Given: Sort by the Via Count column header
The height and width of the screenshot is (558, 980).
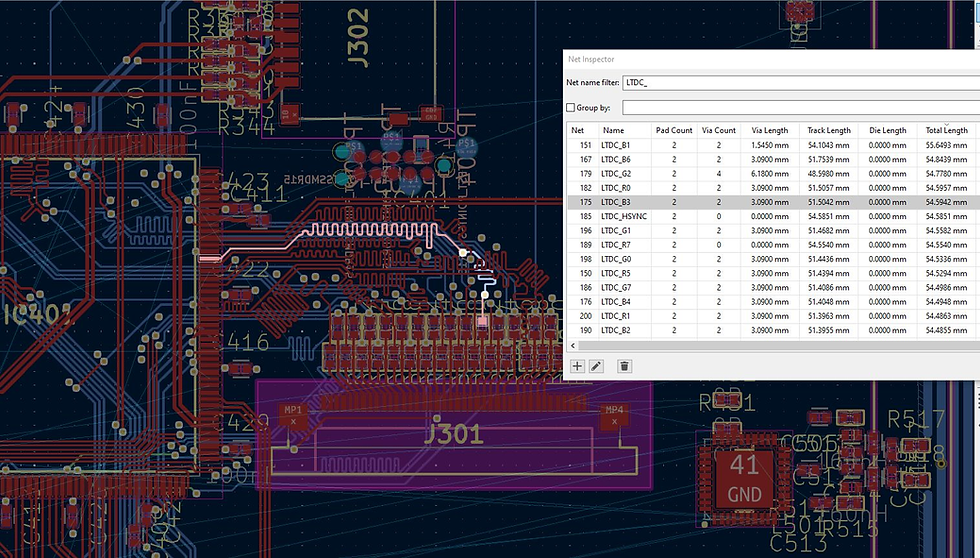Looking at the screenshot, I should [x=719, y=130].
